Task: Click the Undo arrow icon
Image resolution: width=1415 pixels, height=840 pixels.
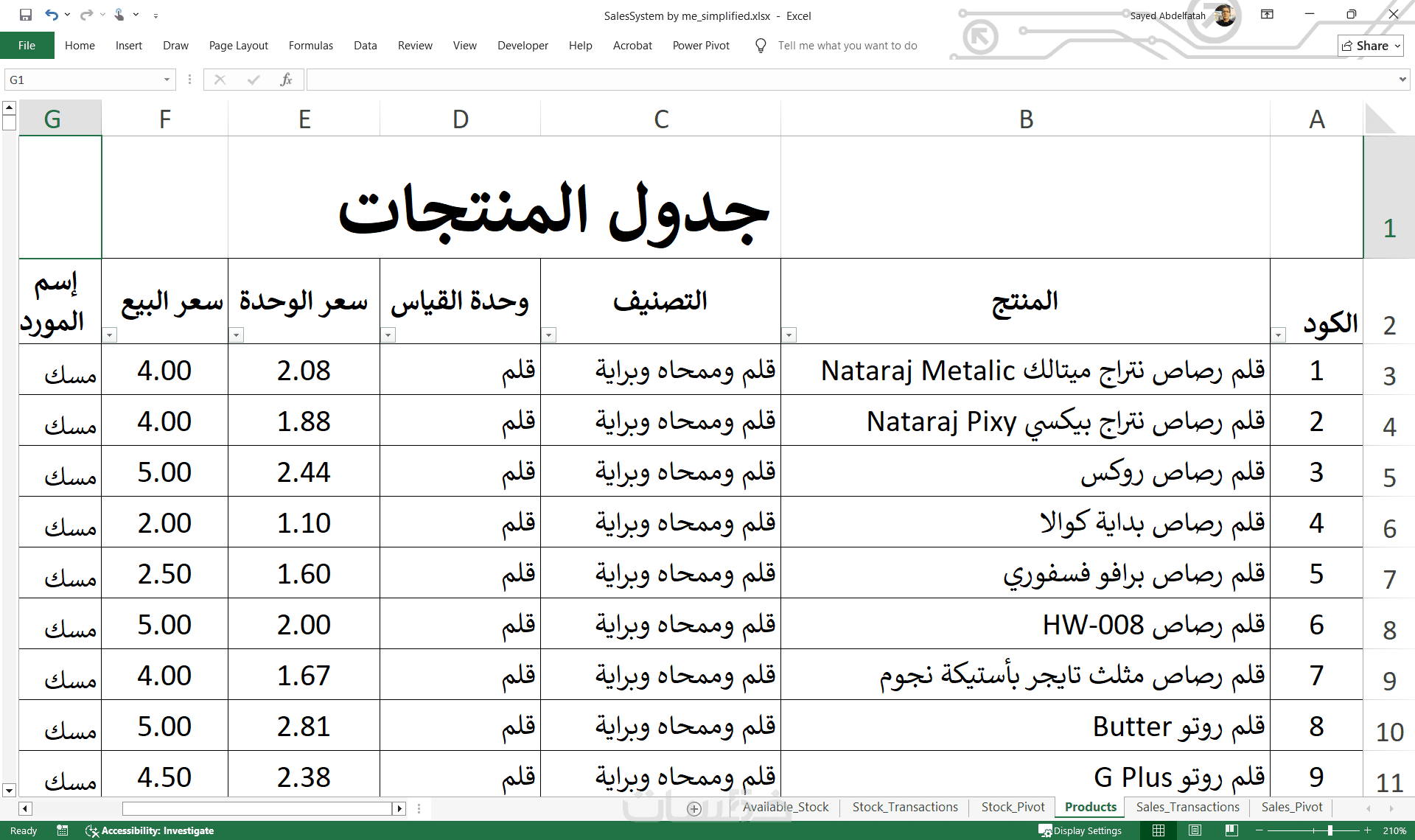Action: pos(51,15)
